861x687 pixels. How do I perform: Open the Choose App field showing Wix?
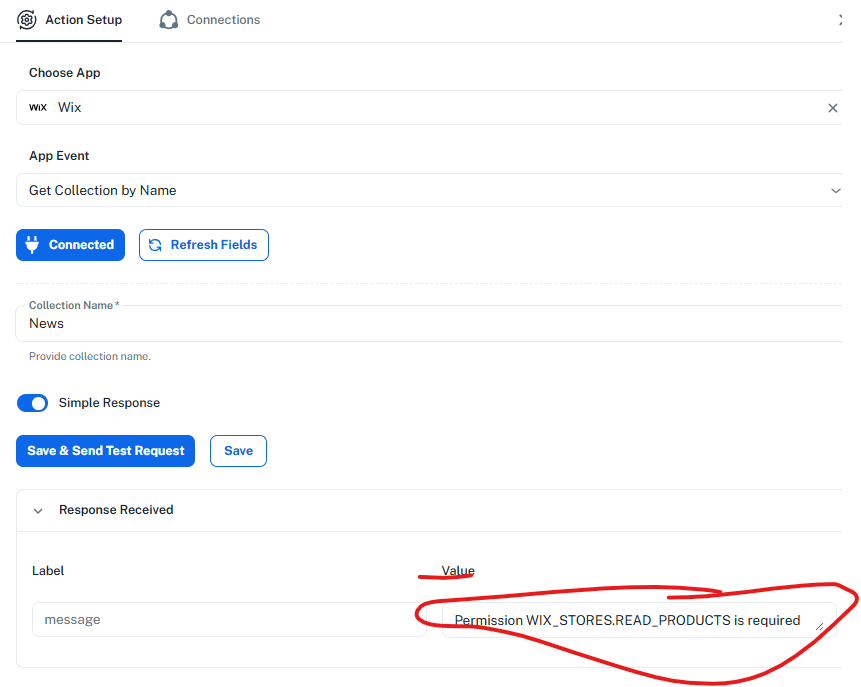(x=428, y=108)
